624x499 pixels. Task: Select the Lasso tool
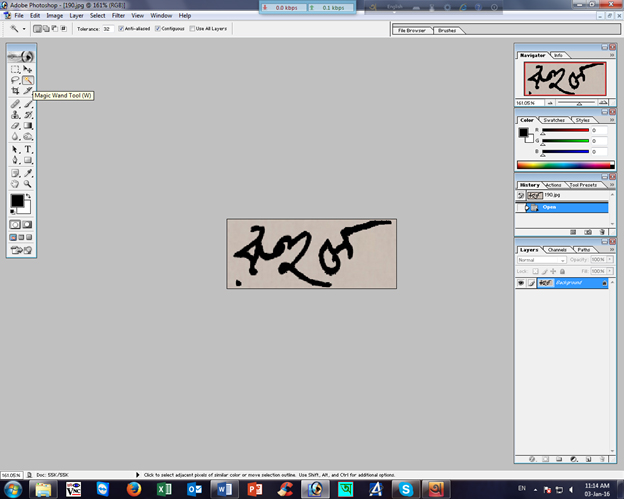coord(15,80)
